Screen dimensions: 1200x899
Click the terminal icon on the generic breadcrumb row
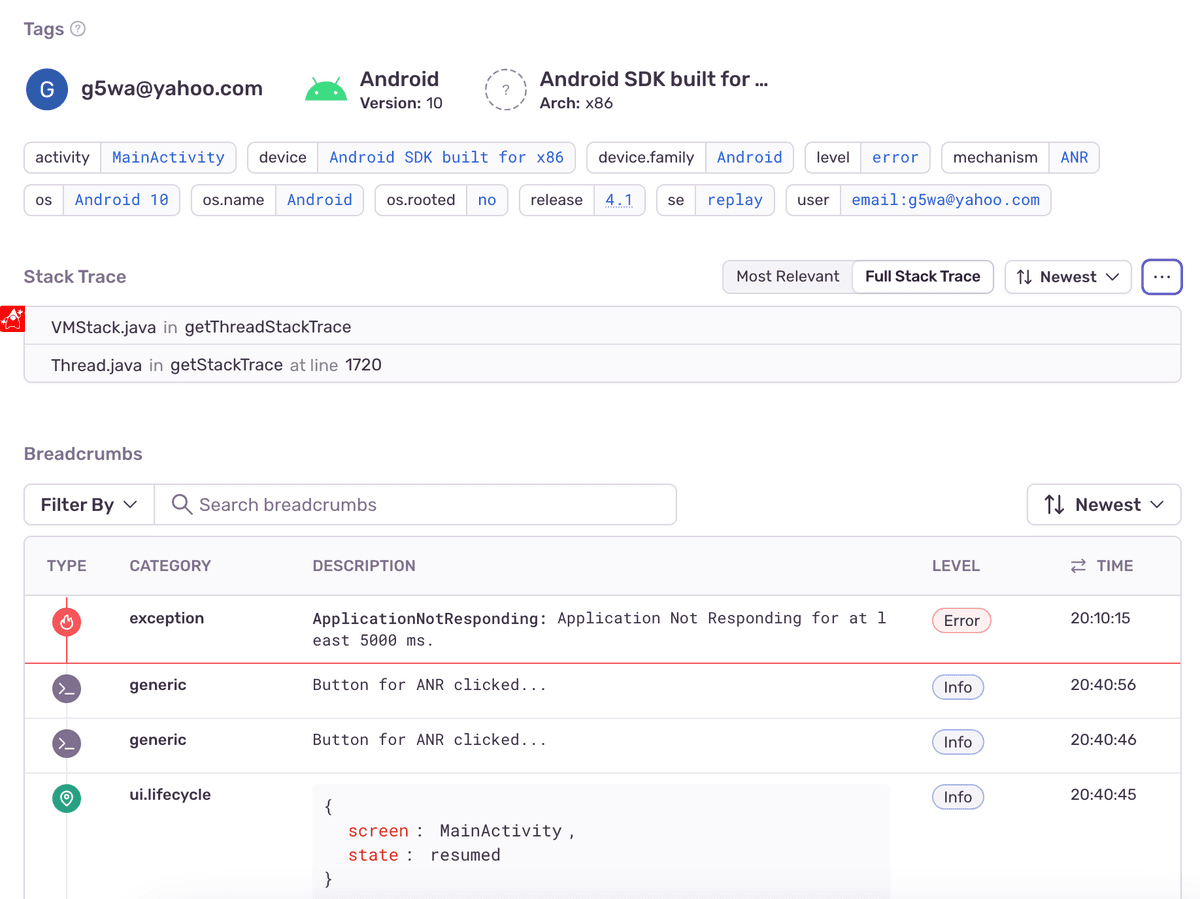tap(66, 689)
